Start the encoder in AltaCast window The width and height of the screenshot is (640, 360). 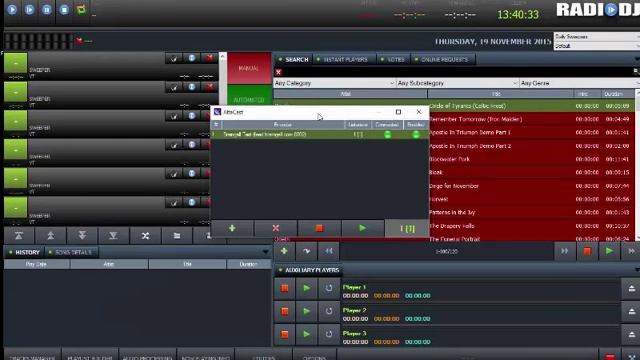pyautogui.click(x=362, y=229)
